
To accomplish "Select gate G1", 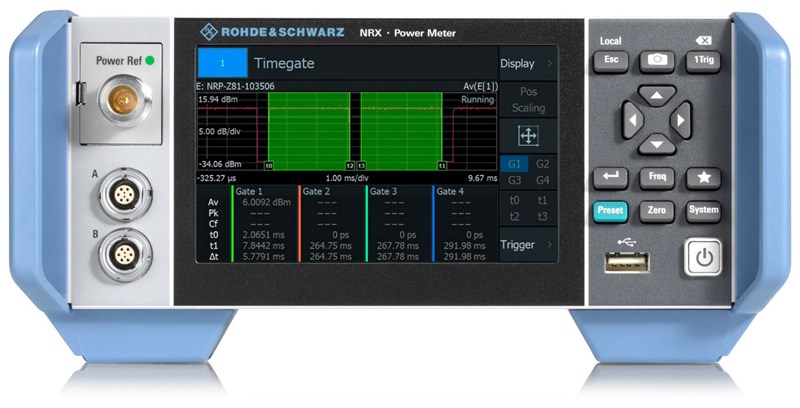I will [x=514, y=164].
